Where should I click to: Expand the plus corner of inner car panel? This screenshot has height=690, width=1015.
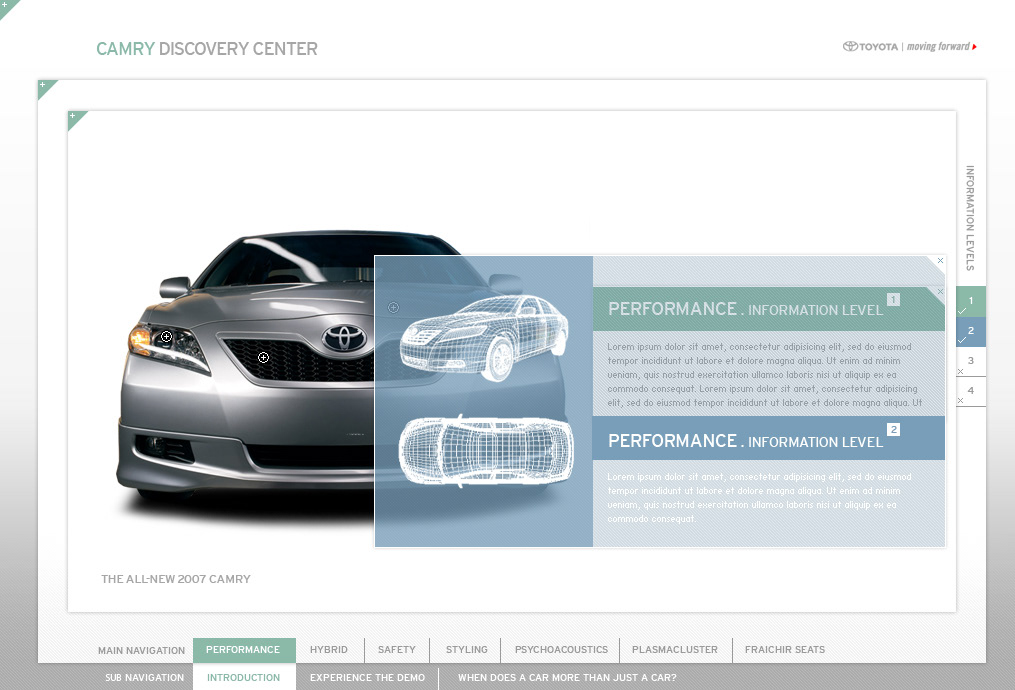coord(74,118)
